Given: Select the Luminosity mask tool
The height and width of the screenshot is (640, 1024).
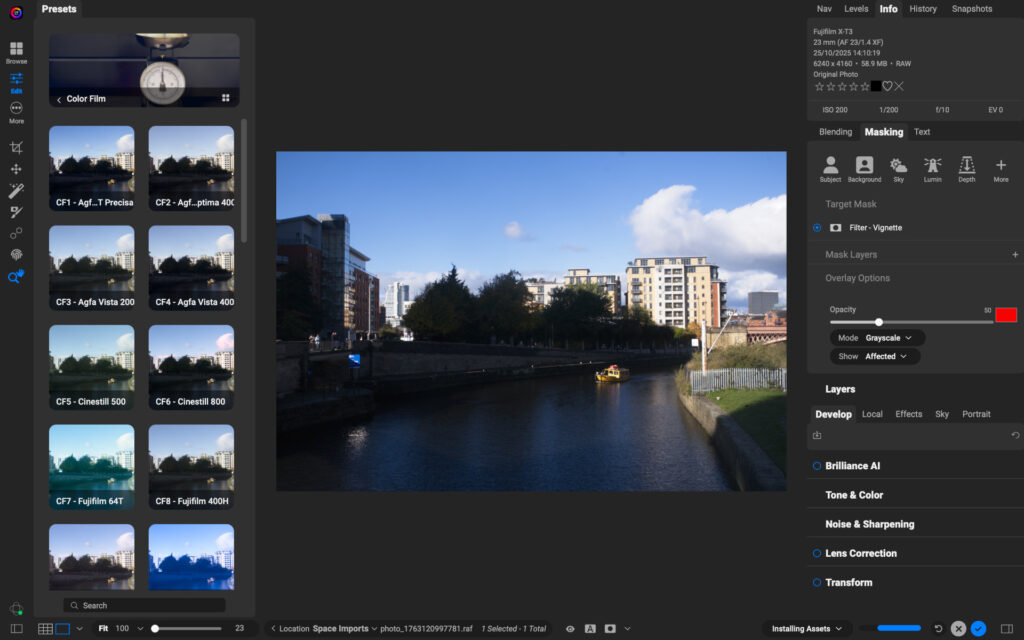Looking at the screenshot, I should [x=933, y=168].
